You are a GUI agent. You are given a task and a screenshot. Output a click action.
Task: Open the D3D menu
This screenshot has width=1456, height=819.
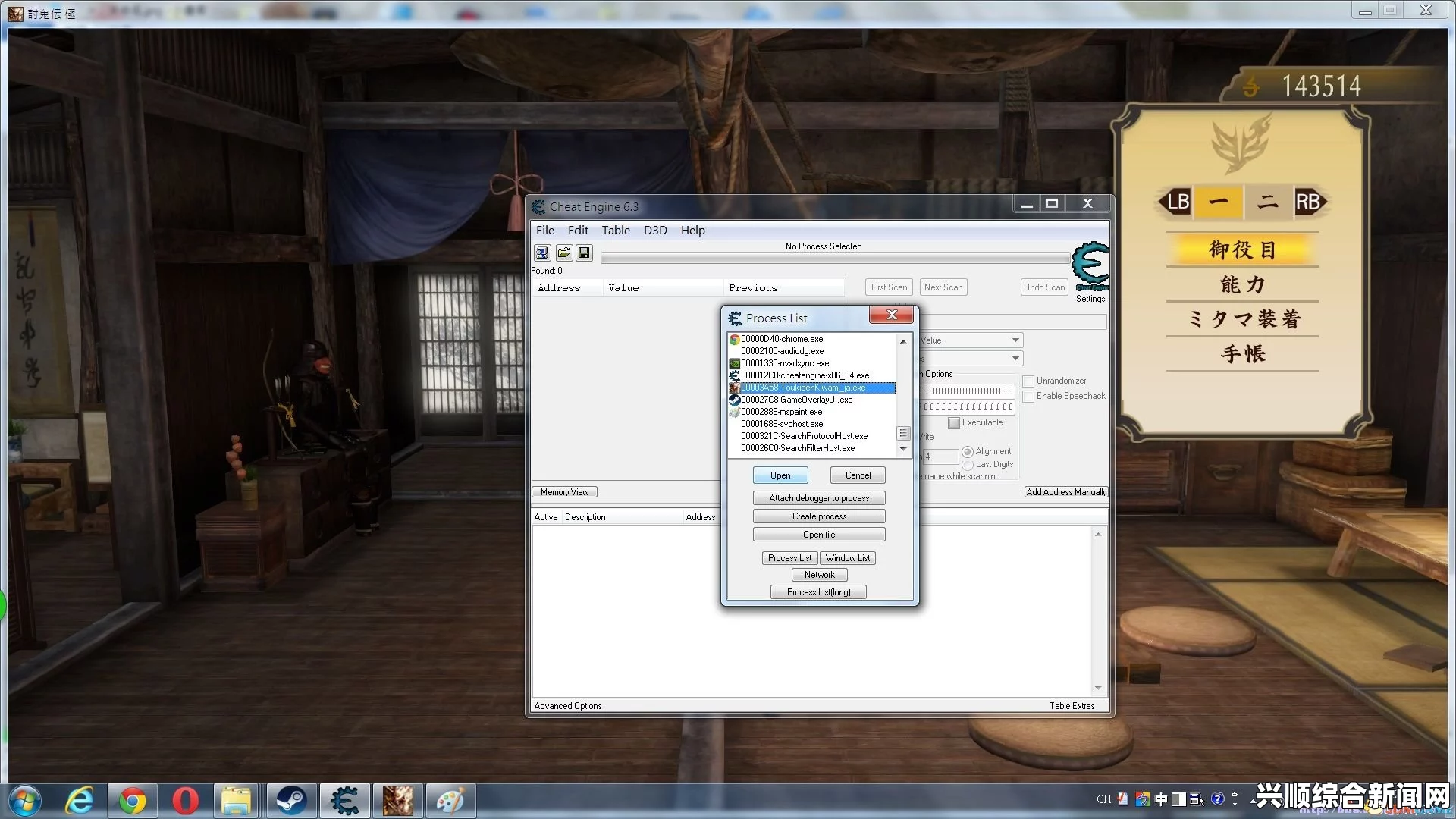pyautogui.click(x=655, y=231)
